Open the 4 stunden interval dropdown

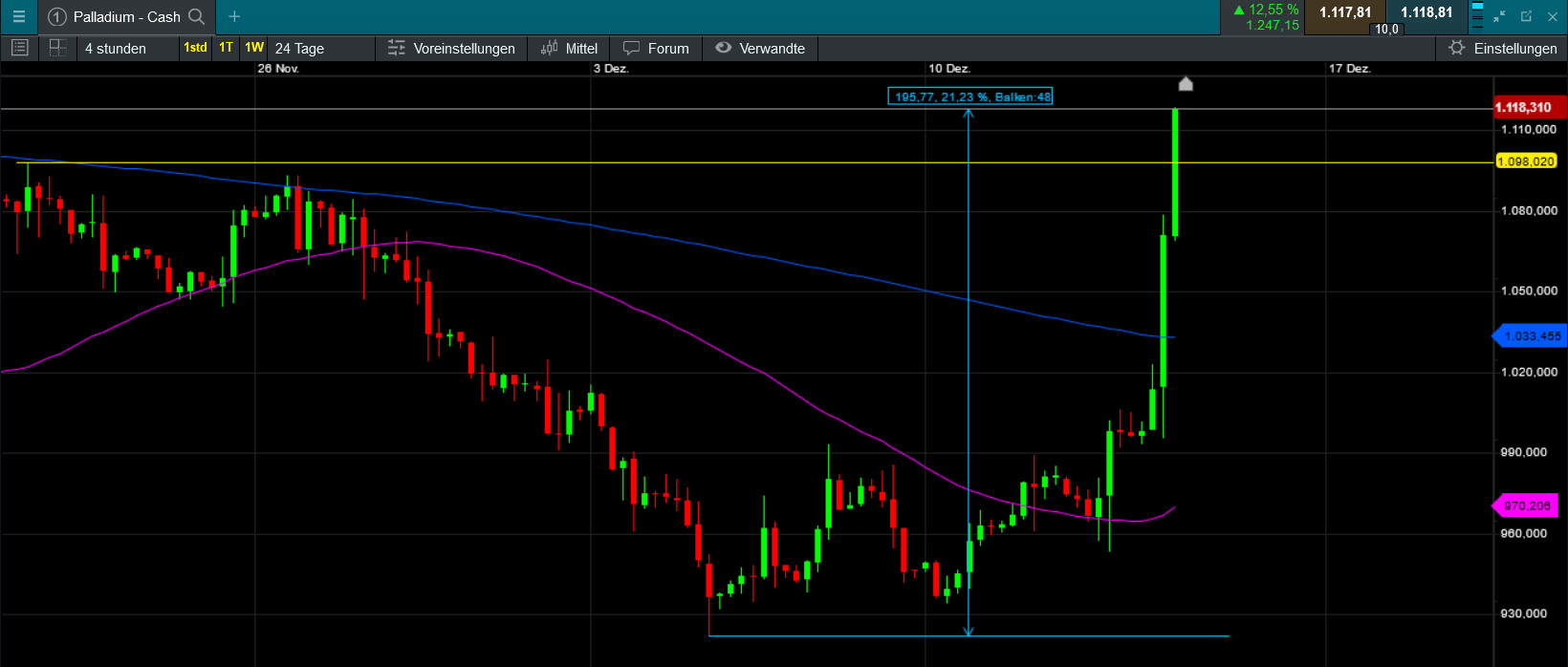pos(127,48)
